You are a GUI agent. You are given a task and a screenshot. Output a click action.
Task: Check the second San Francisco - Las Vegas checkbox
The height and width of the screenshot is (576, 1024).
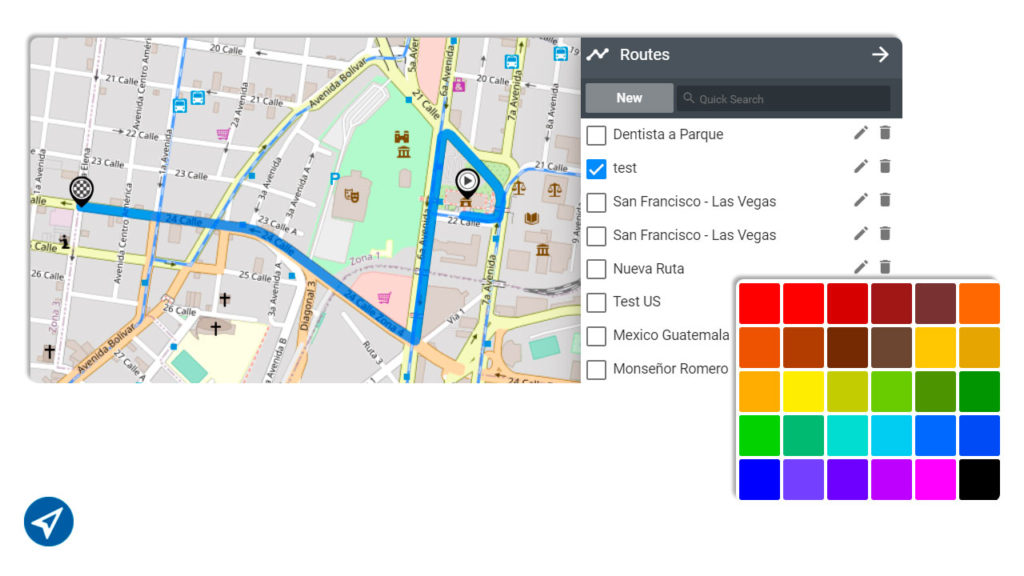click(596, 236)
